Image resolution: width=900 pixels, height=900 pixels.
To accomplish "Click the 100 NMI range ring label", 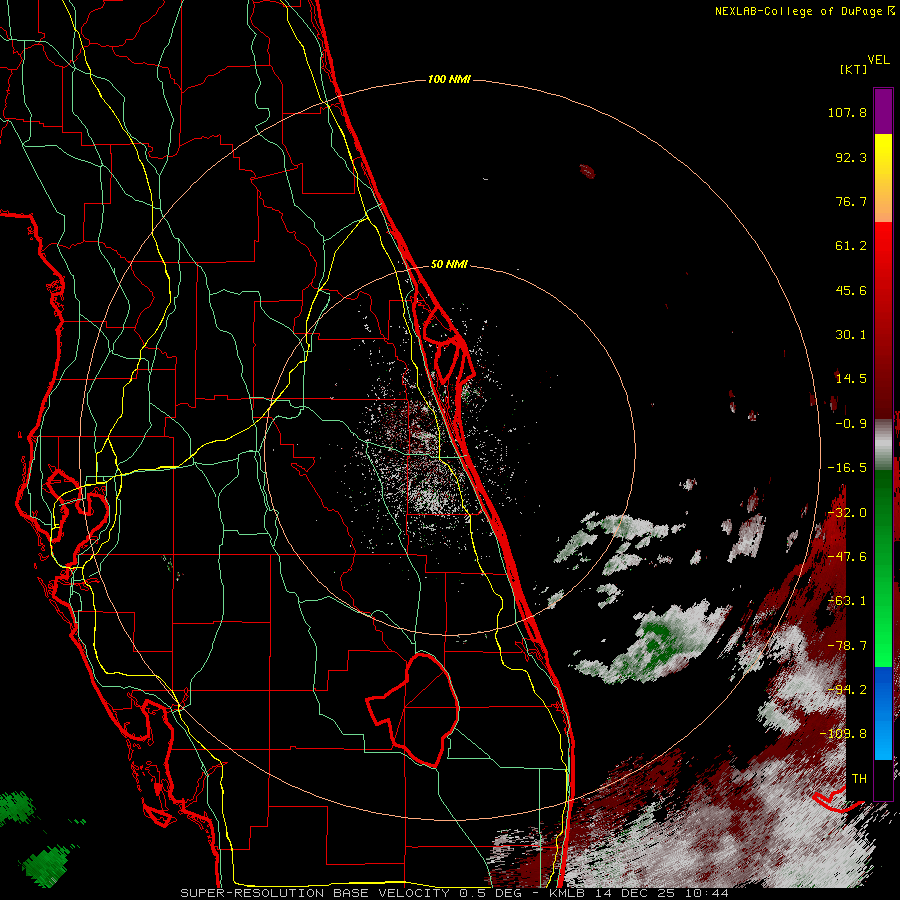I will click(x=449, y=79).
